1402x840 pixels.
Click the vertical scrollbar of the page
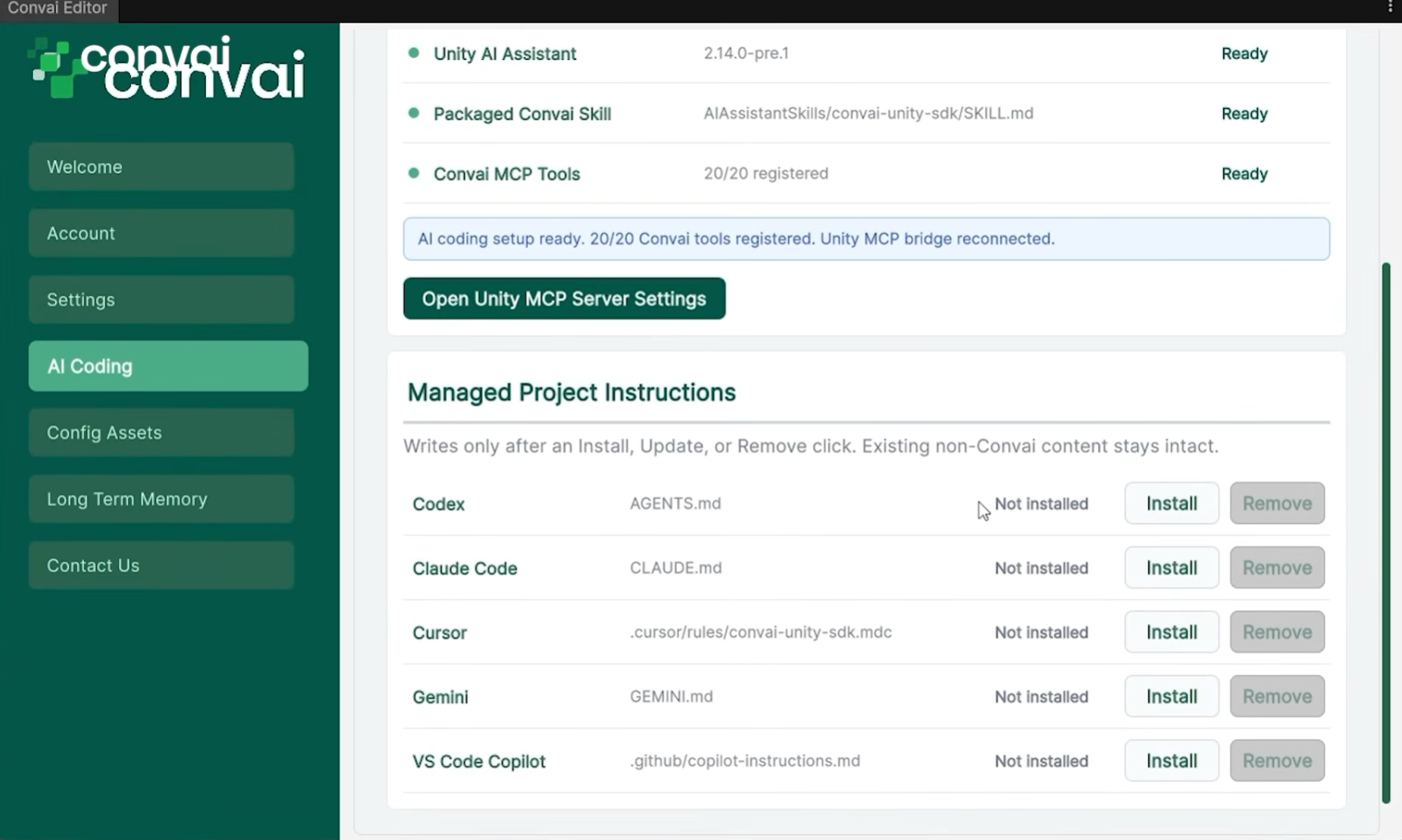[1386, 533]
